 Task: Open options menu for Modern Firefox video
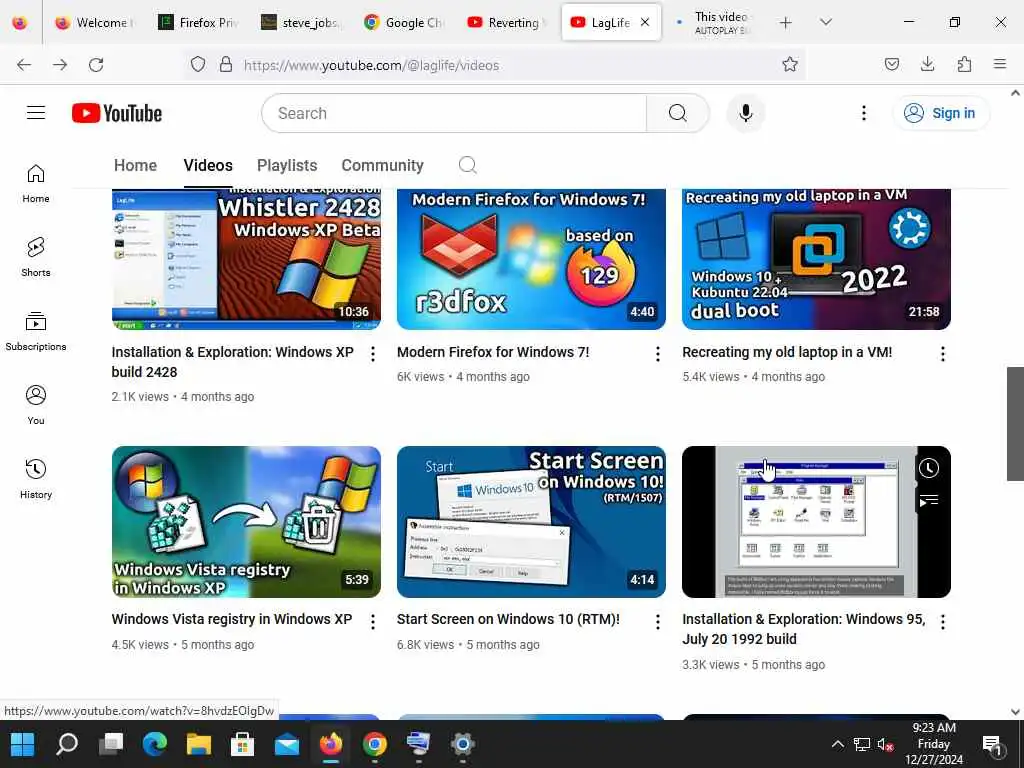[x=658, y=354]
